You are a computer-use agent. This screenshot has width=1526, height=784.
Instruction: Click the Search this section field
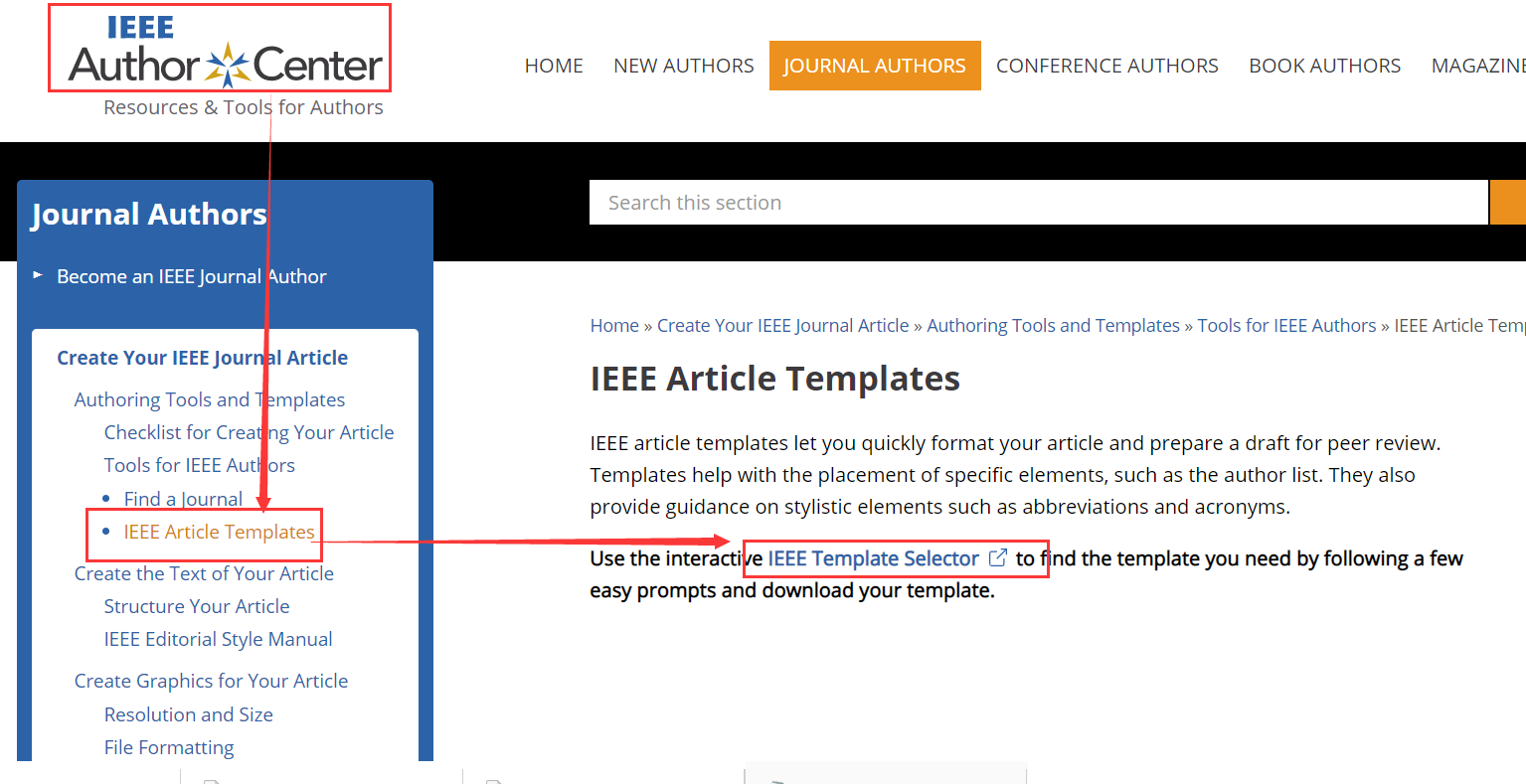pyautogui.click(x=1039, y=203)
